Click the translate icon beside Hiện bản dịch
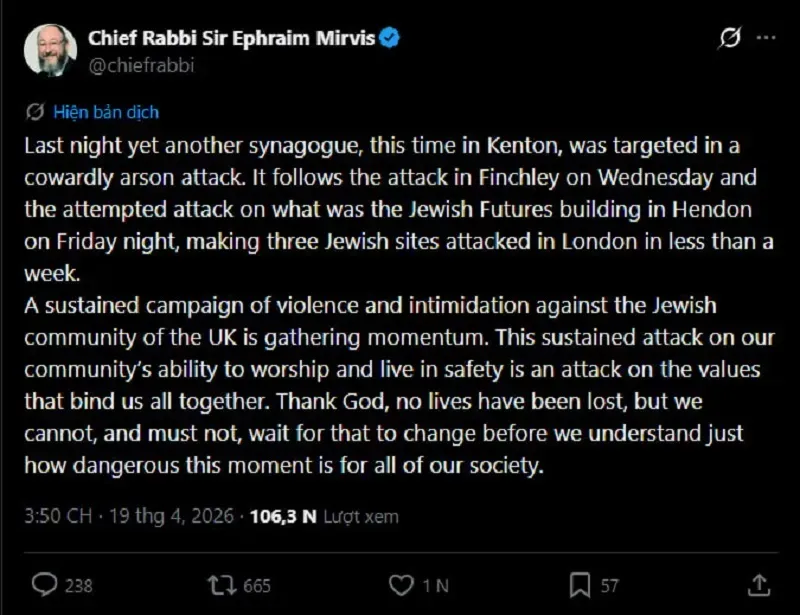 click(37, 112)
